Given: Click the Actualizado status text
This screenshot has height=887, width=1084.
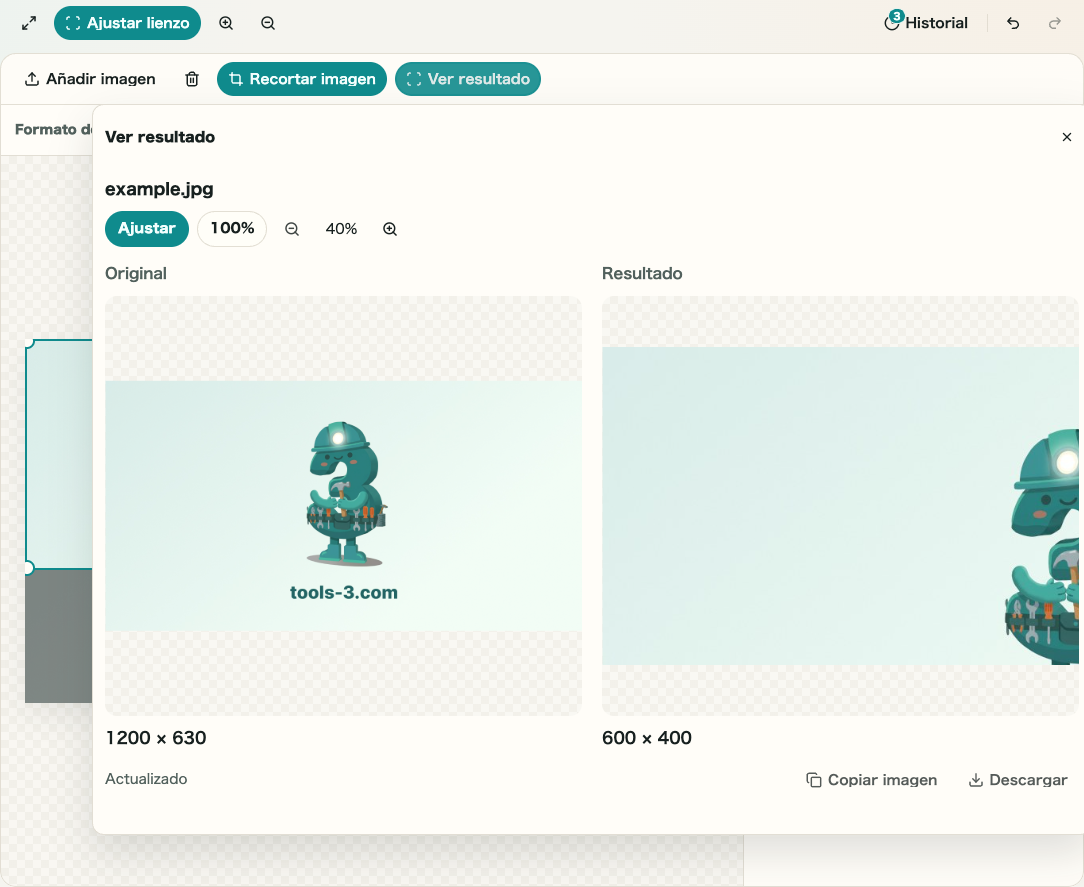Looking at the screenshot, I should (x=146, y=779).
